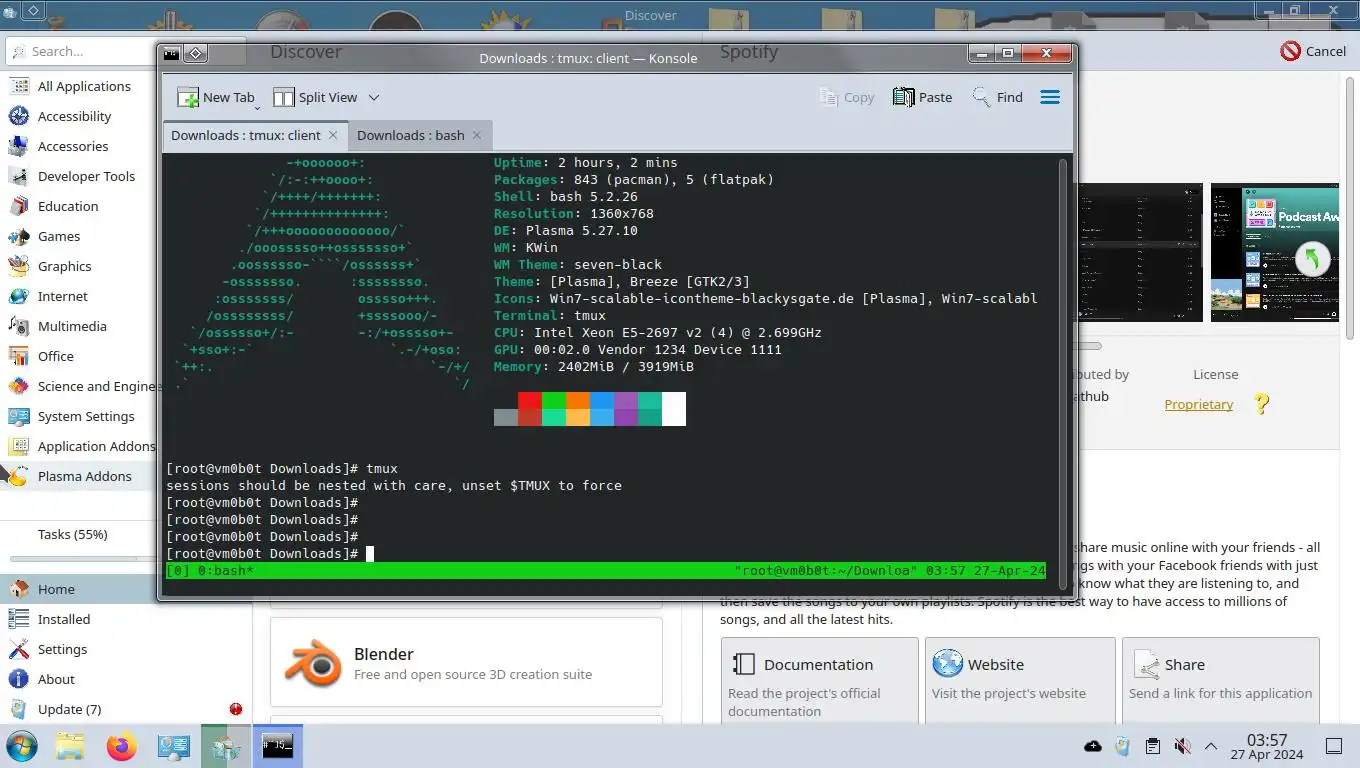Viewport: 1360px width, 768px height.
Task: Toggle the Konsole on-all-desktops pin button
Action: tap(196, 54)
